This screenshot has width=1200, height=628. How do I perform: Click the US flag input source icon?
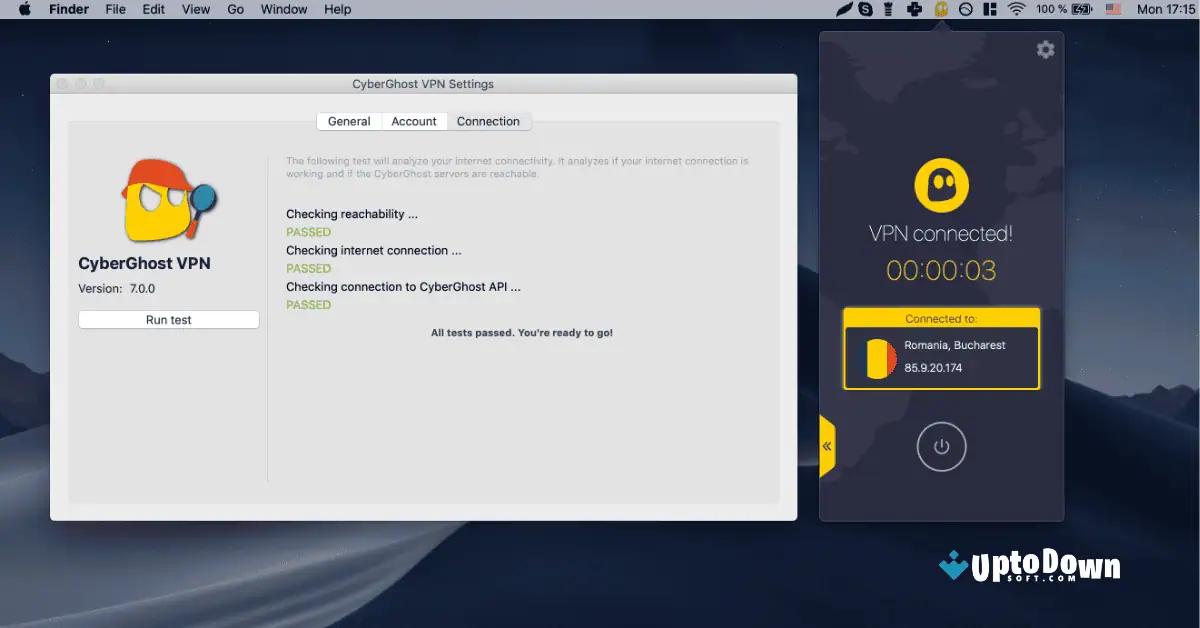click(1113, 9)
